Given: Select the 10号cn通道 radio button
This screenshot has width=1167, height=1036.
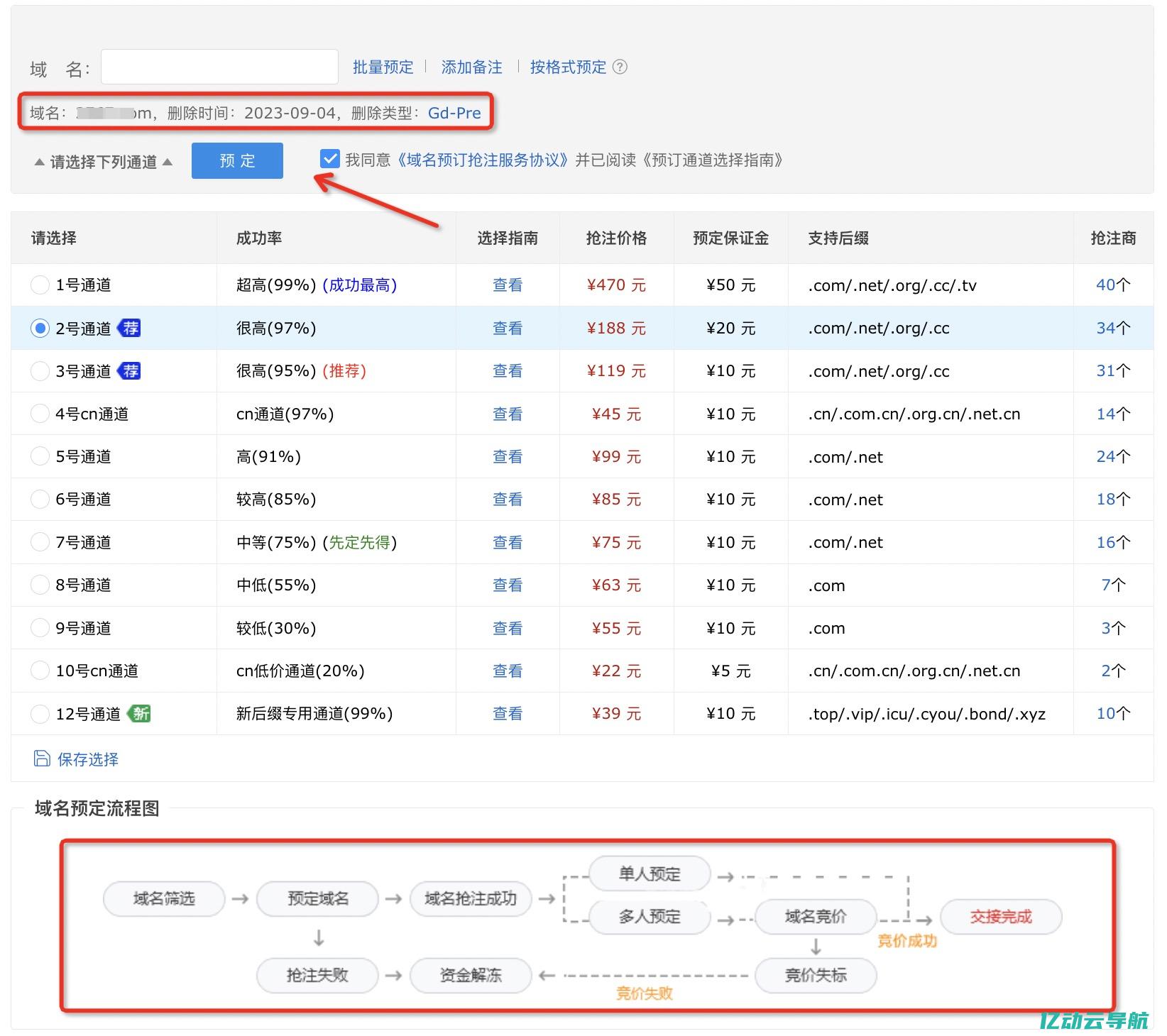Looking at the screenshot, I should click(x=40, y=671).
